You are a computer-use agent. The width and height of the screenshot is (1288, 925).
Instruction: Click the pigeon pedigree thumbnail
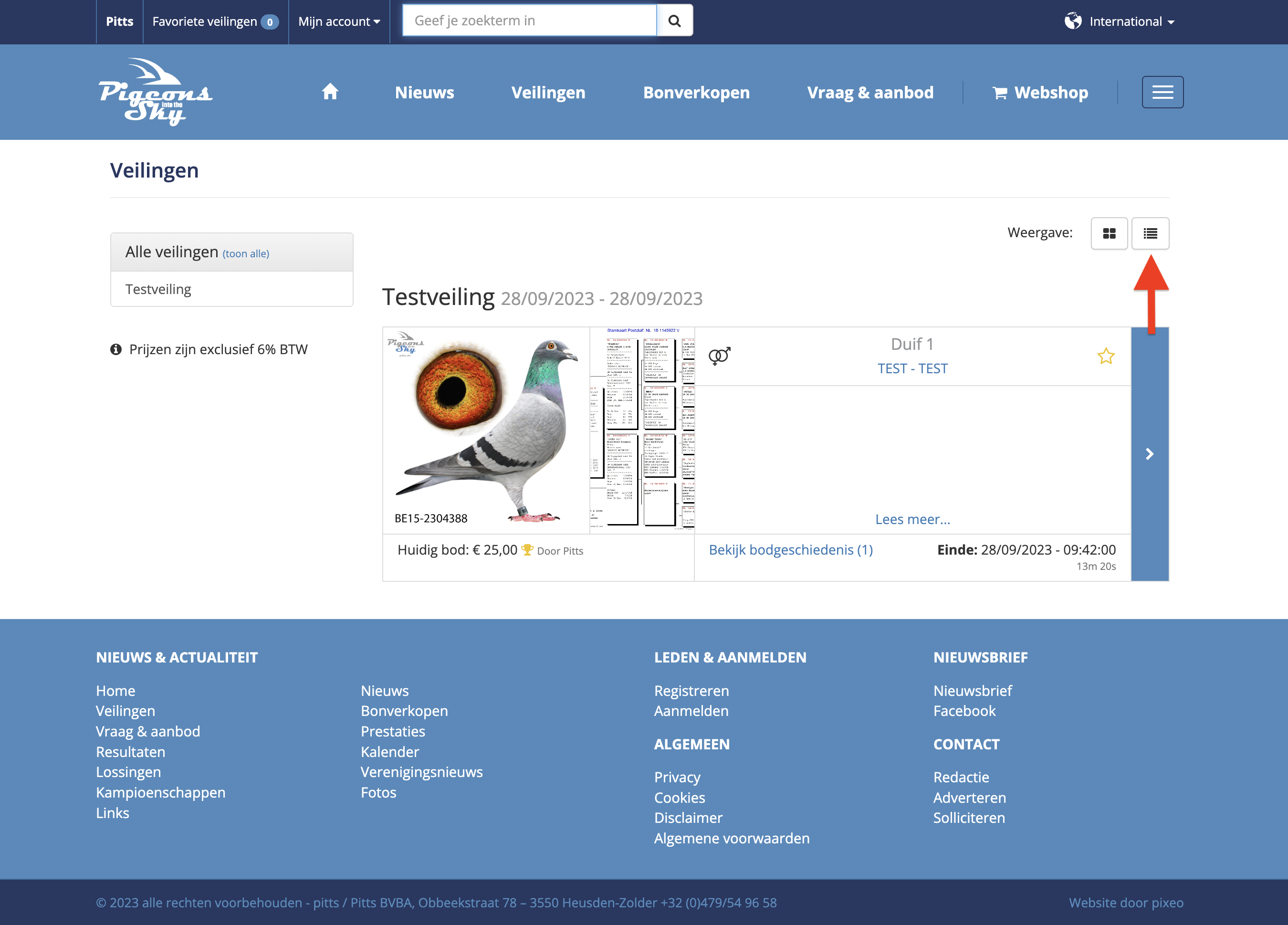tap(642, 429)
